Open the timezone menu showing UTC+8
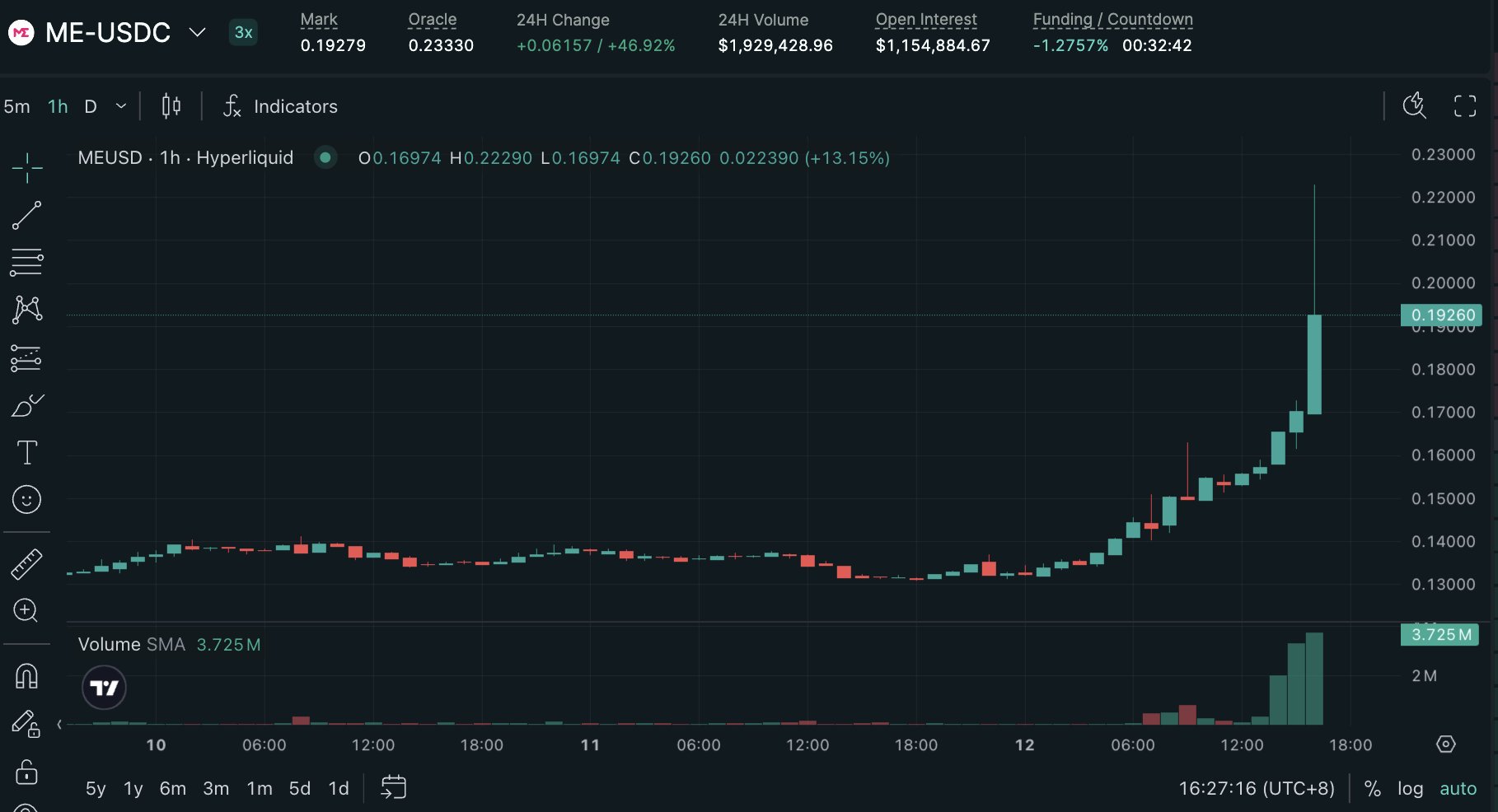1498x812 pixels. pos(1257,789)
